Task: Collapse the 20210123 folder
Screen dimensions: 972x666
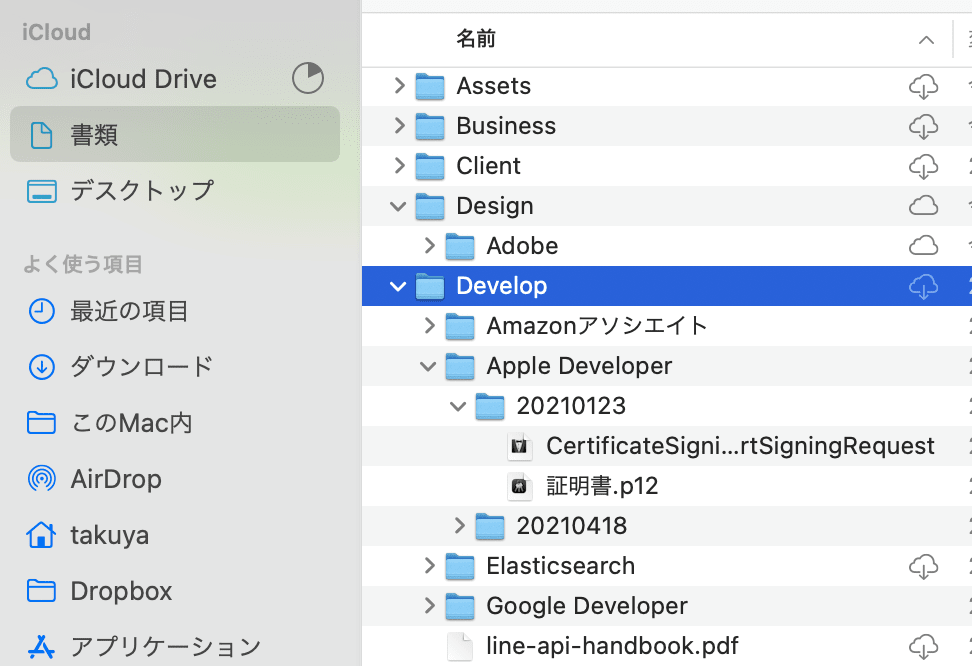Action: coord(458,406)
